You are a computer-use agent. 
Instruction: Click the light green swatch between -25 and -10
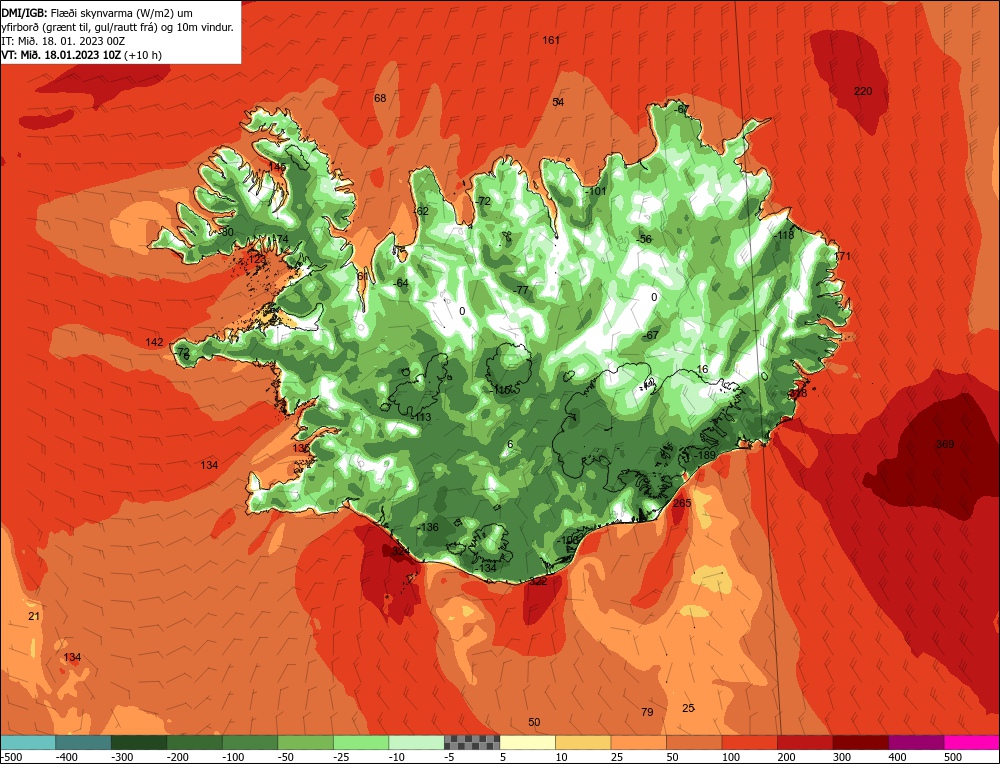tap(361, 742)
